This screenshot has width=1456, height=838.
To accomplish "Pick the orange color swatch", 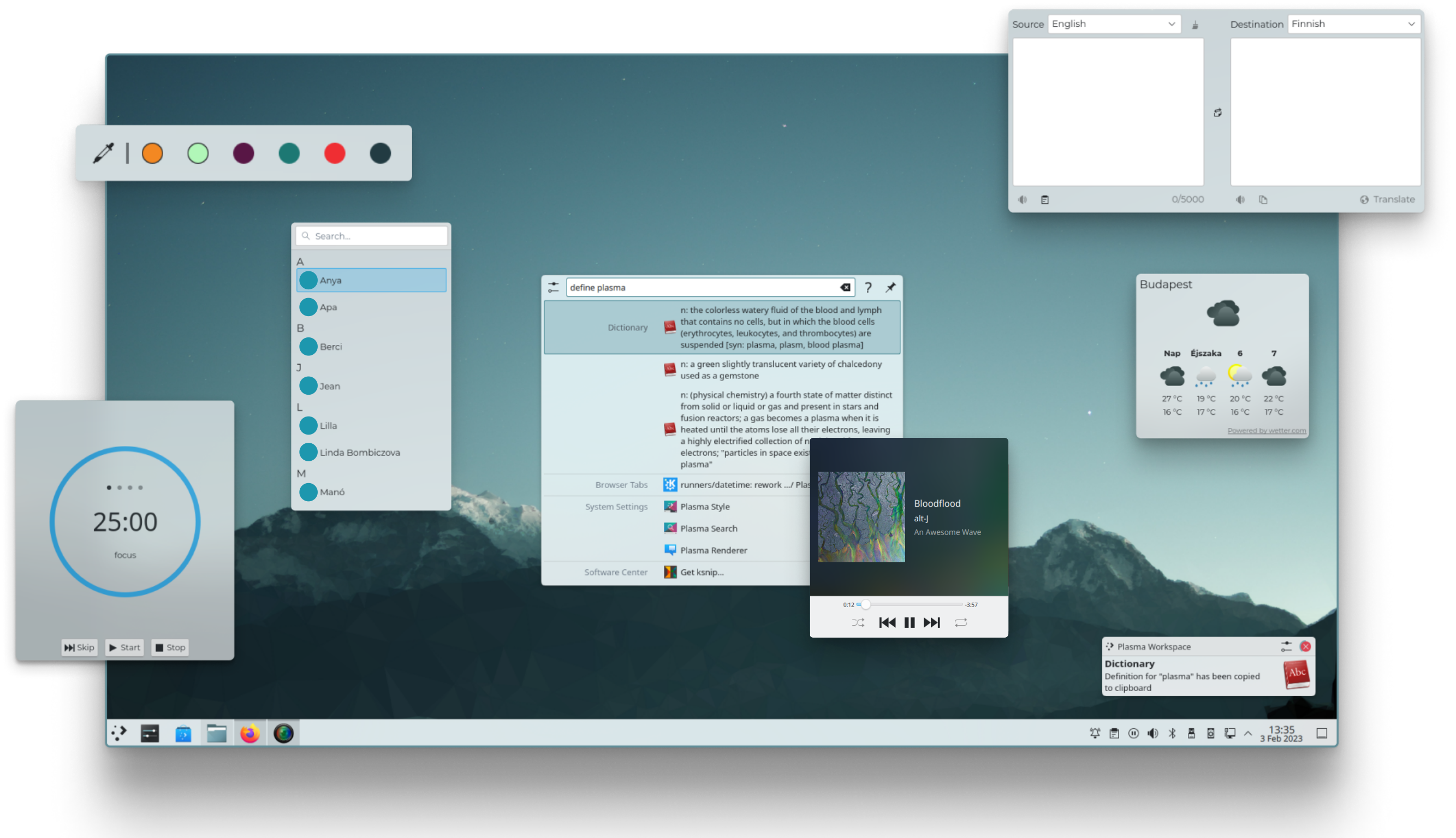I will point(152,153).
